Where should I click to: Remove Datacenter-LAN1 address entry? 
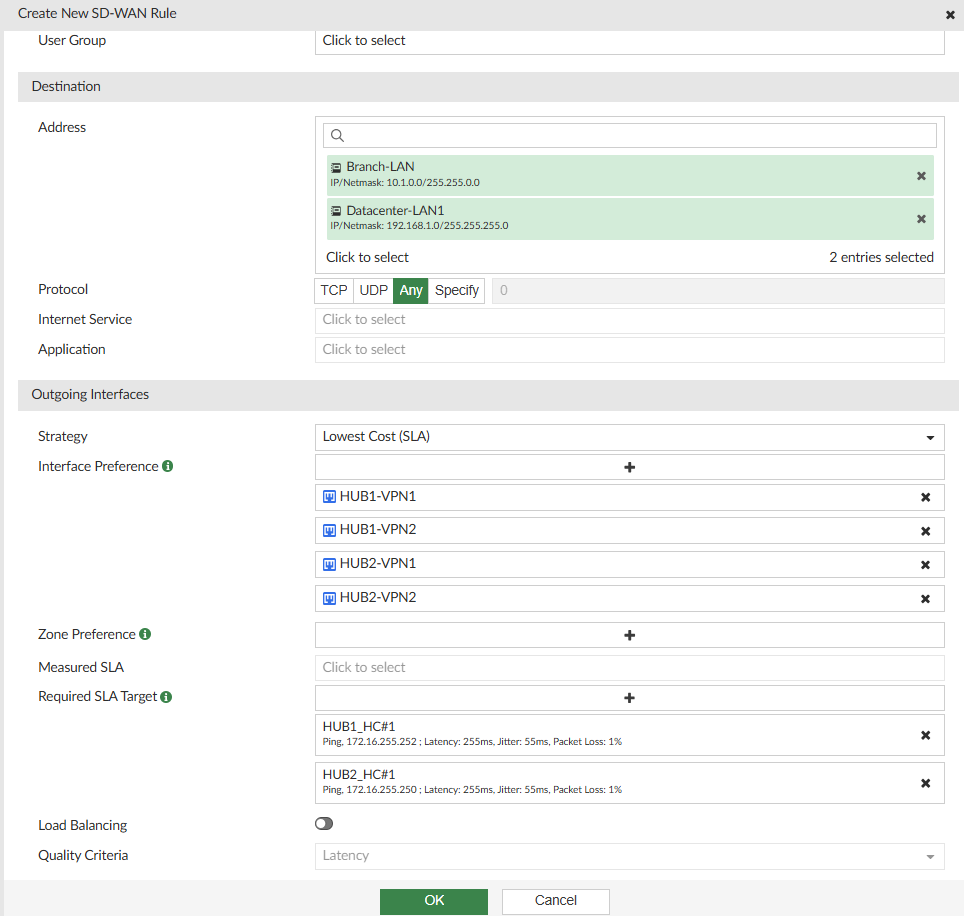(921, 219)
